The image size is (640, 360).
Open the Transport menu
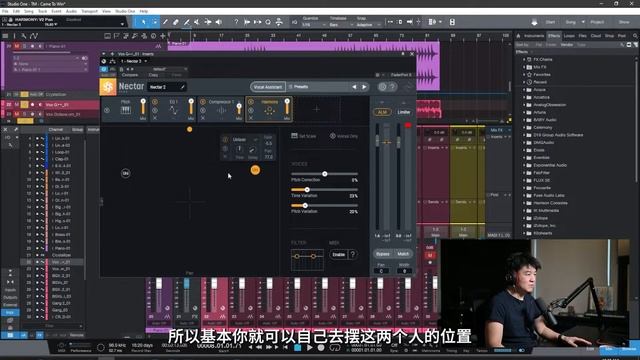pyautogui.click(x=89, y=11)
